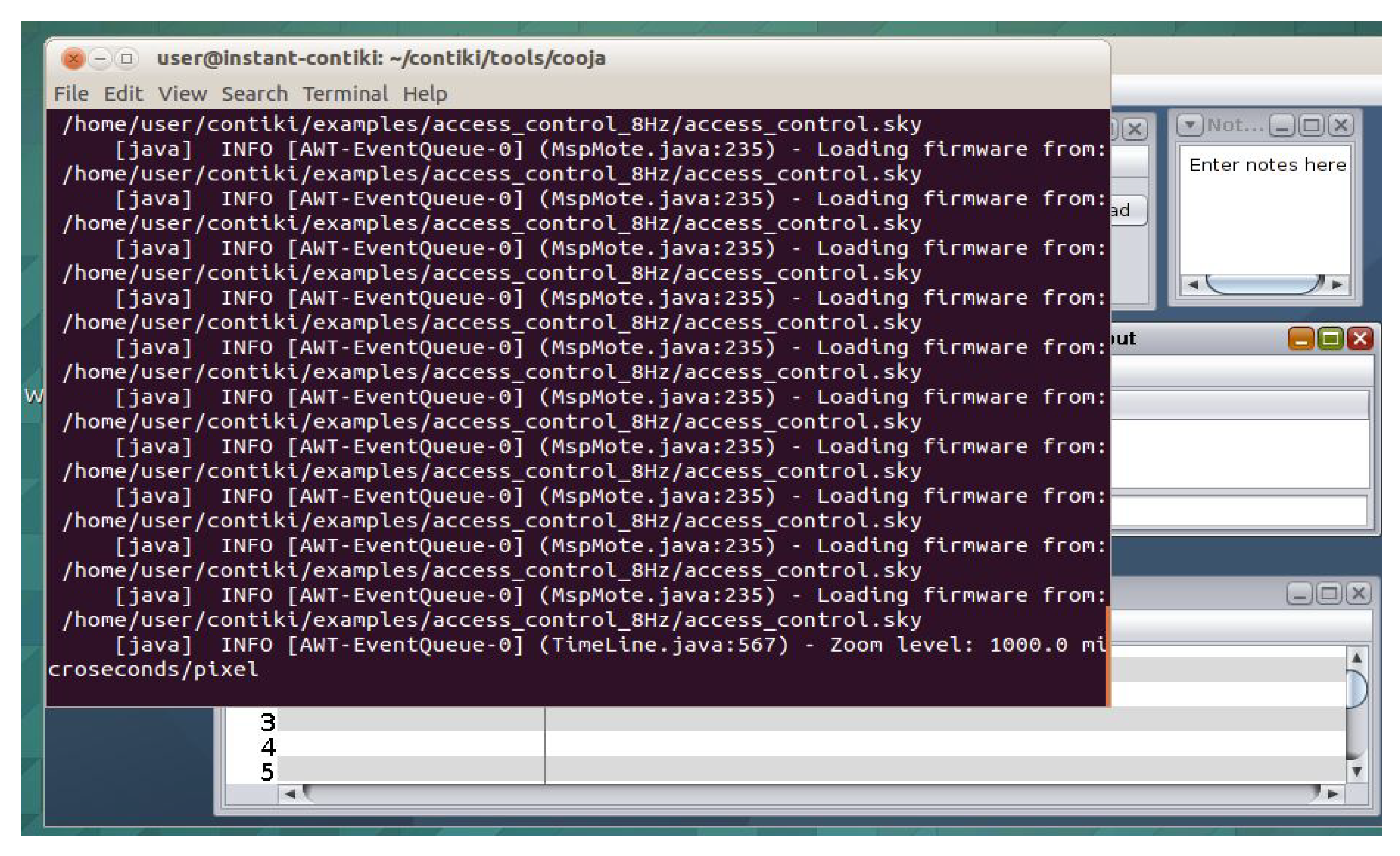The height and width of the screenshot is (856, 1400).
Task: Close the terminal window with red button
Action: coord(73,59)
